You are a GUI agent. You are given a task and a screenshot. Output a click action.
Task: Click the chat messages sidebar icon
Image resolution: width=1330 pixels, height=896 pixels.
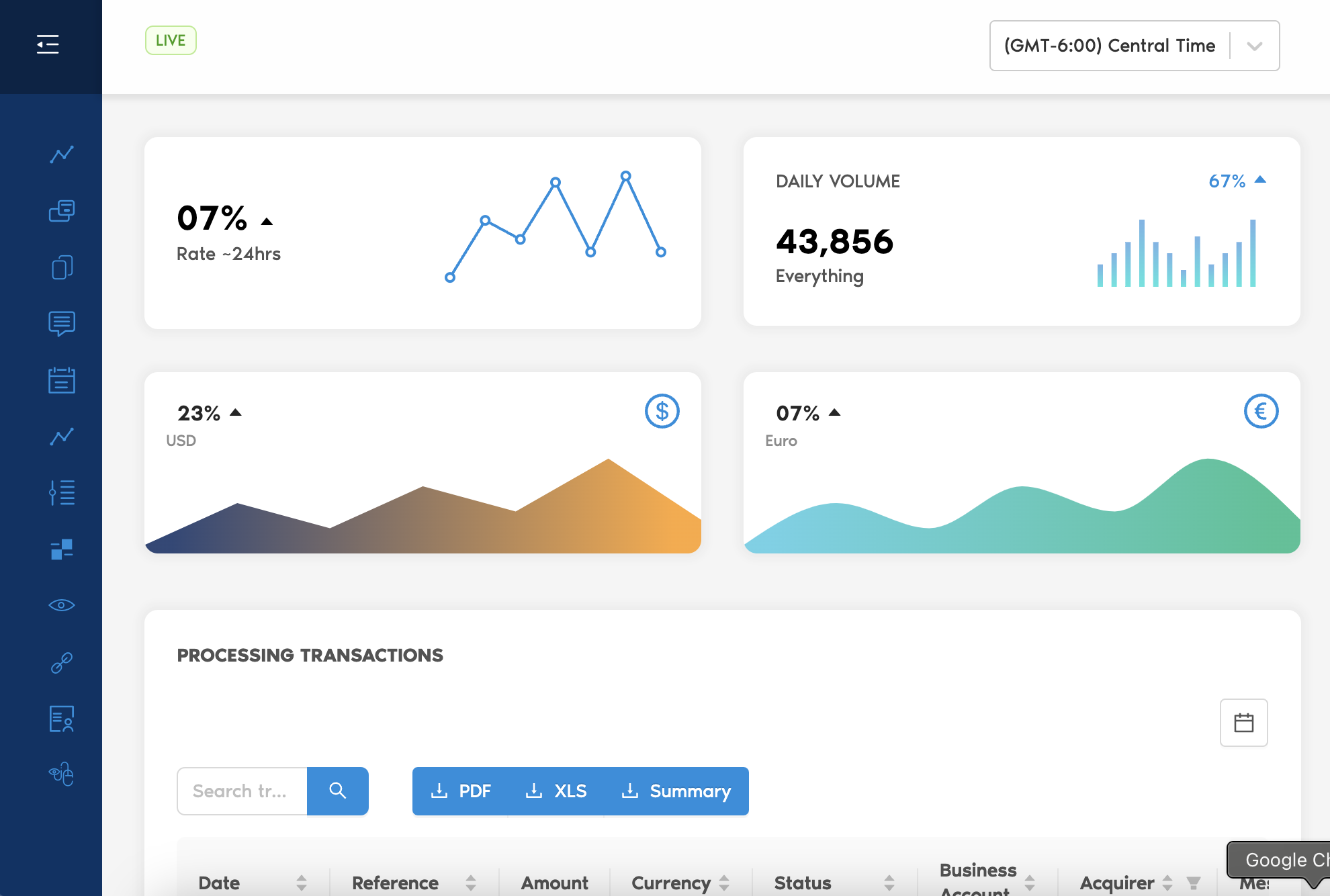[62, 324]
